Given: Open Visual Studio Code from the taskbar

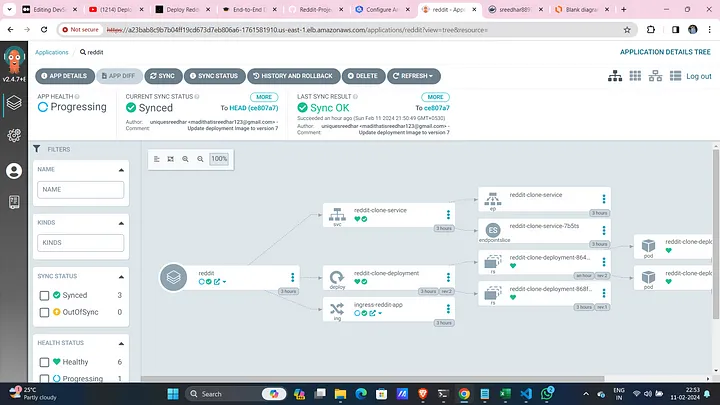Looking at the screenshot, I should 526,394.
